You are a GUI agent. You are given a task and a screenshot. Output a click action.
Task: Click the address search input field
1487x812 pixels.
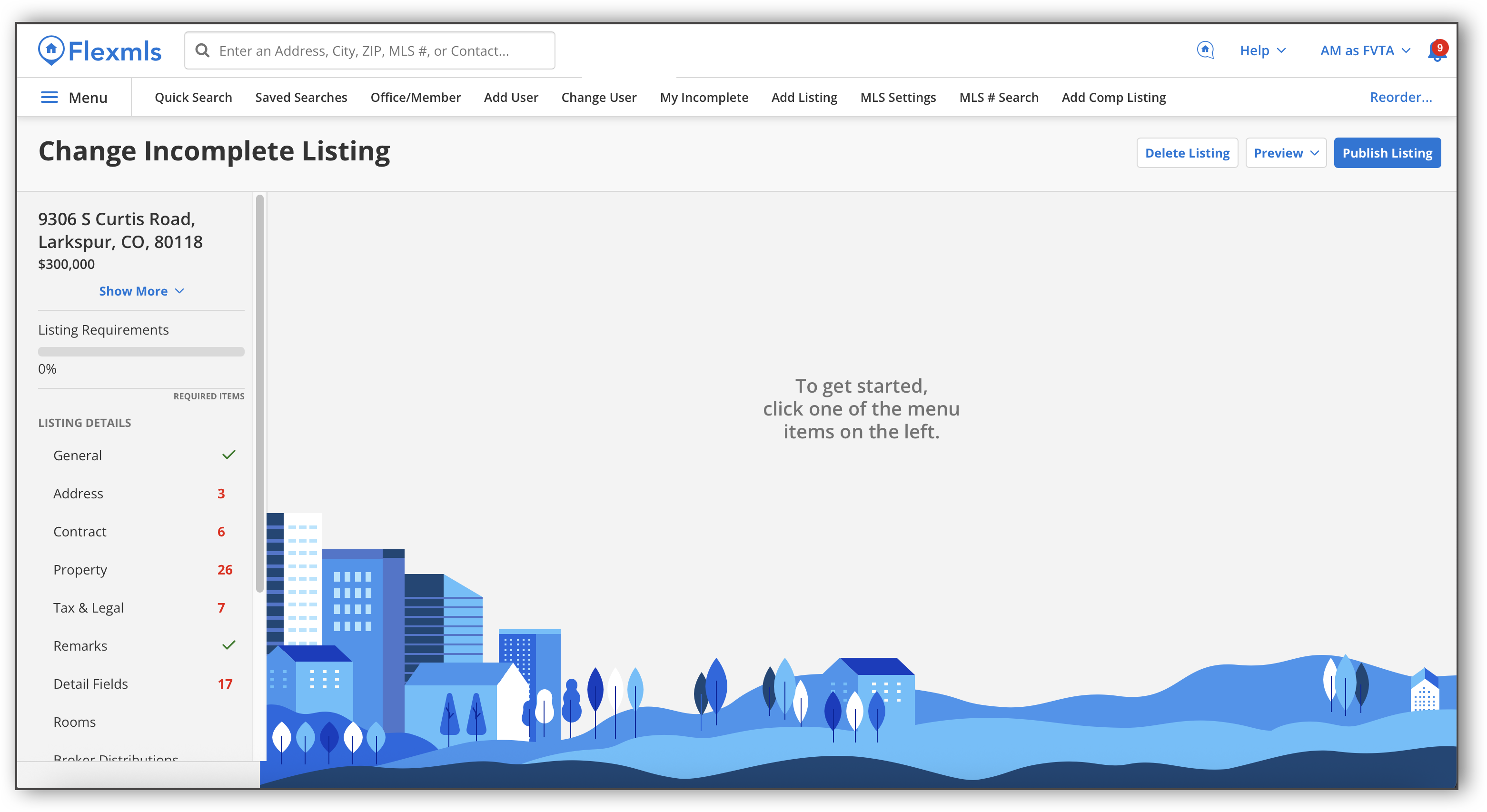[x=381, y=51]
